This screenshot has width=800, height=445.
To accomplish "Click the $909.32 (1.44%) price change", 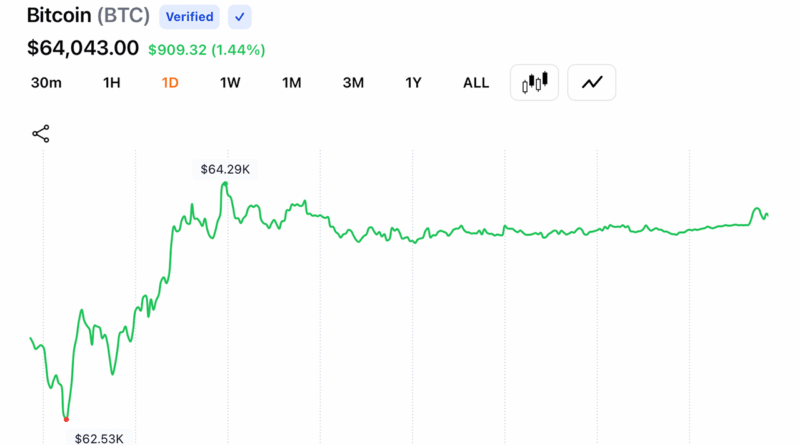I will 207,50.
